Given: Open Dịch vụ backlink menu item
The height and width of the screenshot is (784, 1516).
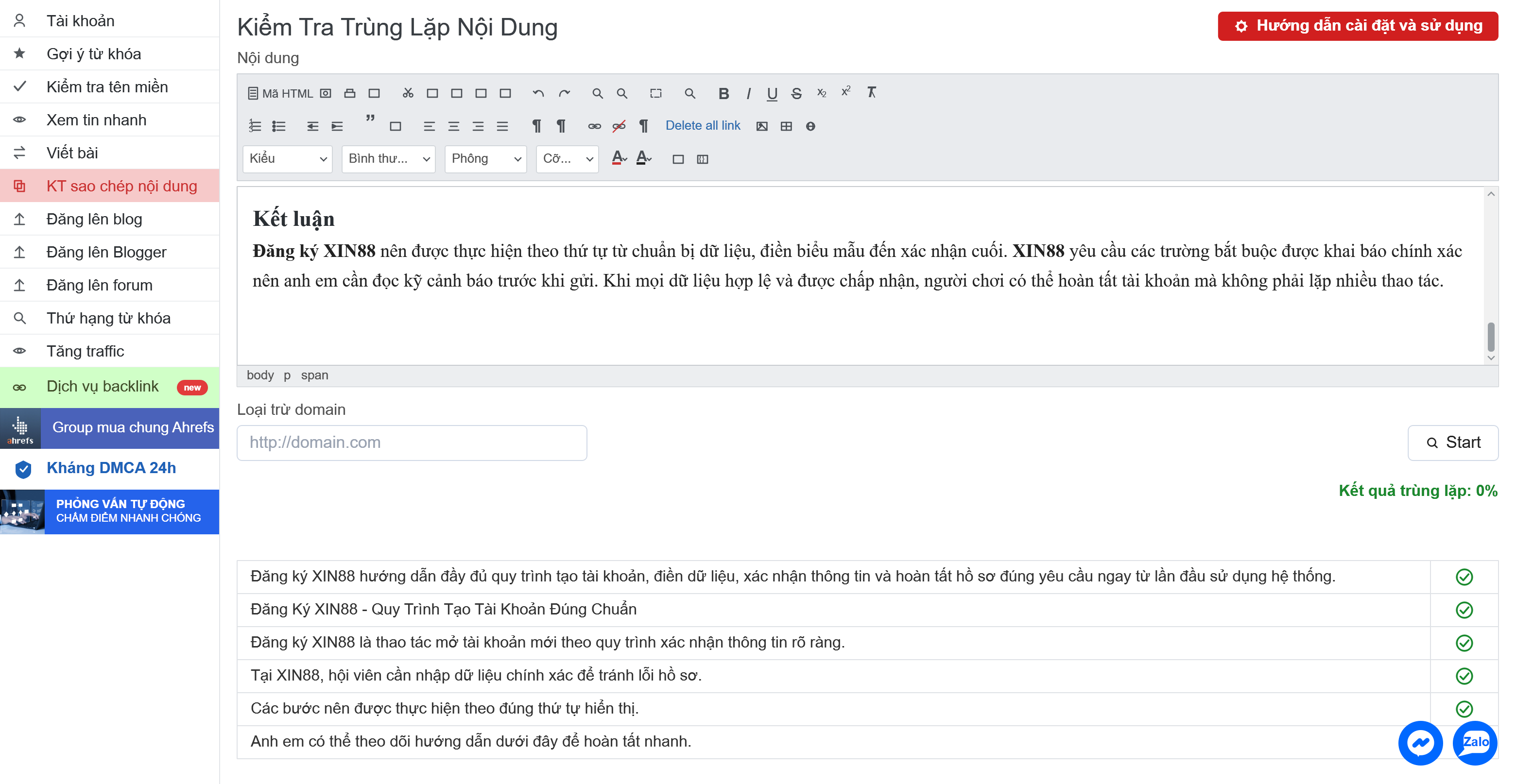Looking at the screenshot, I should coord(109,386).
